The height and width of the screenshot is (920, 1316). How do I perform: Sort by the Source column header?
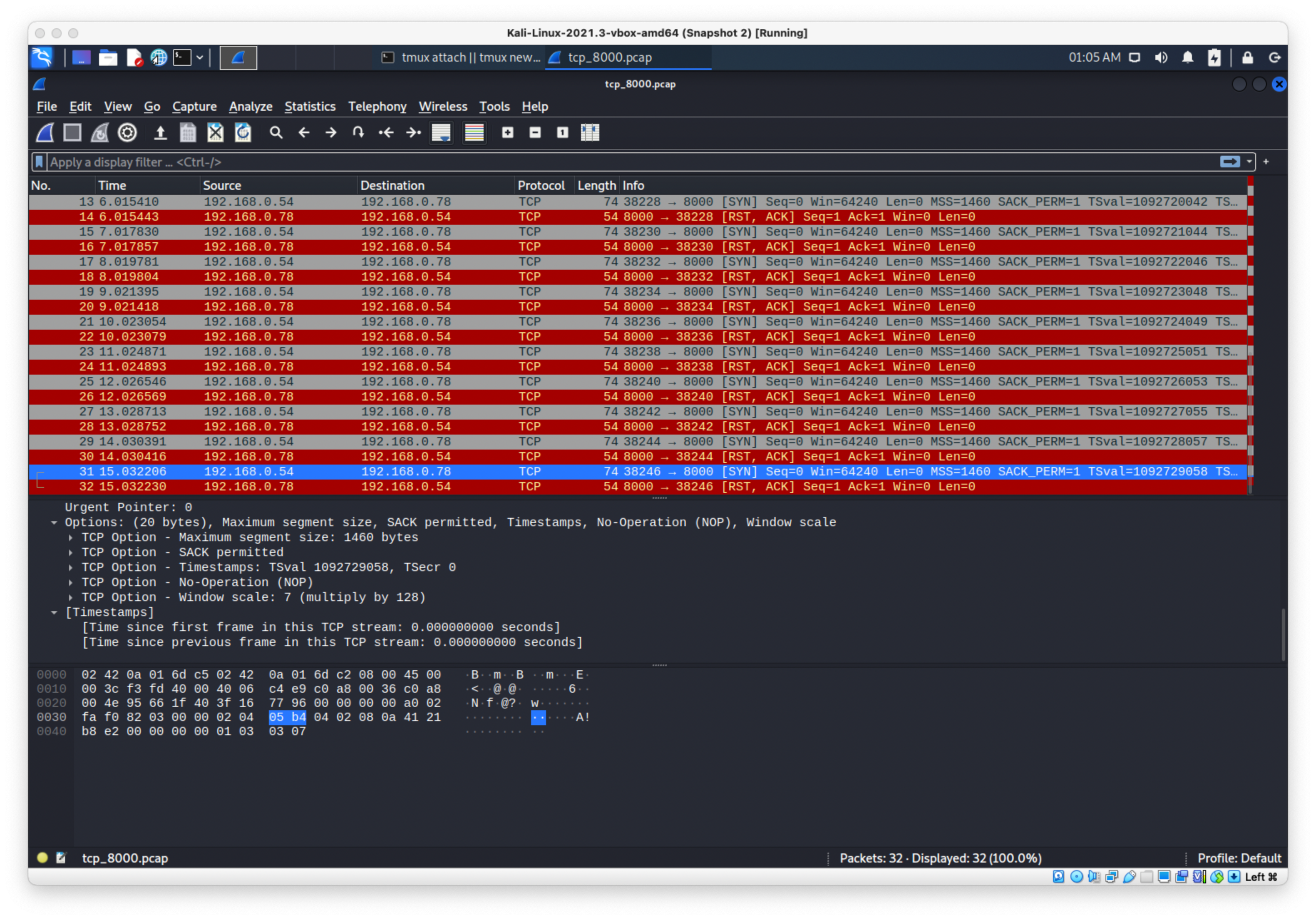(x=278, y=186)
